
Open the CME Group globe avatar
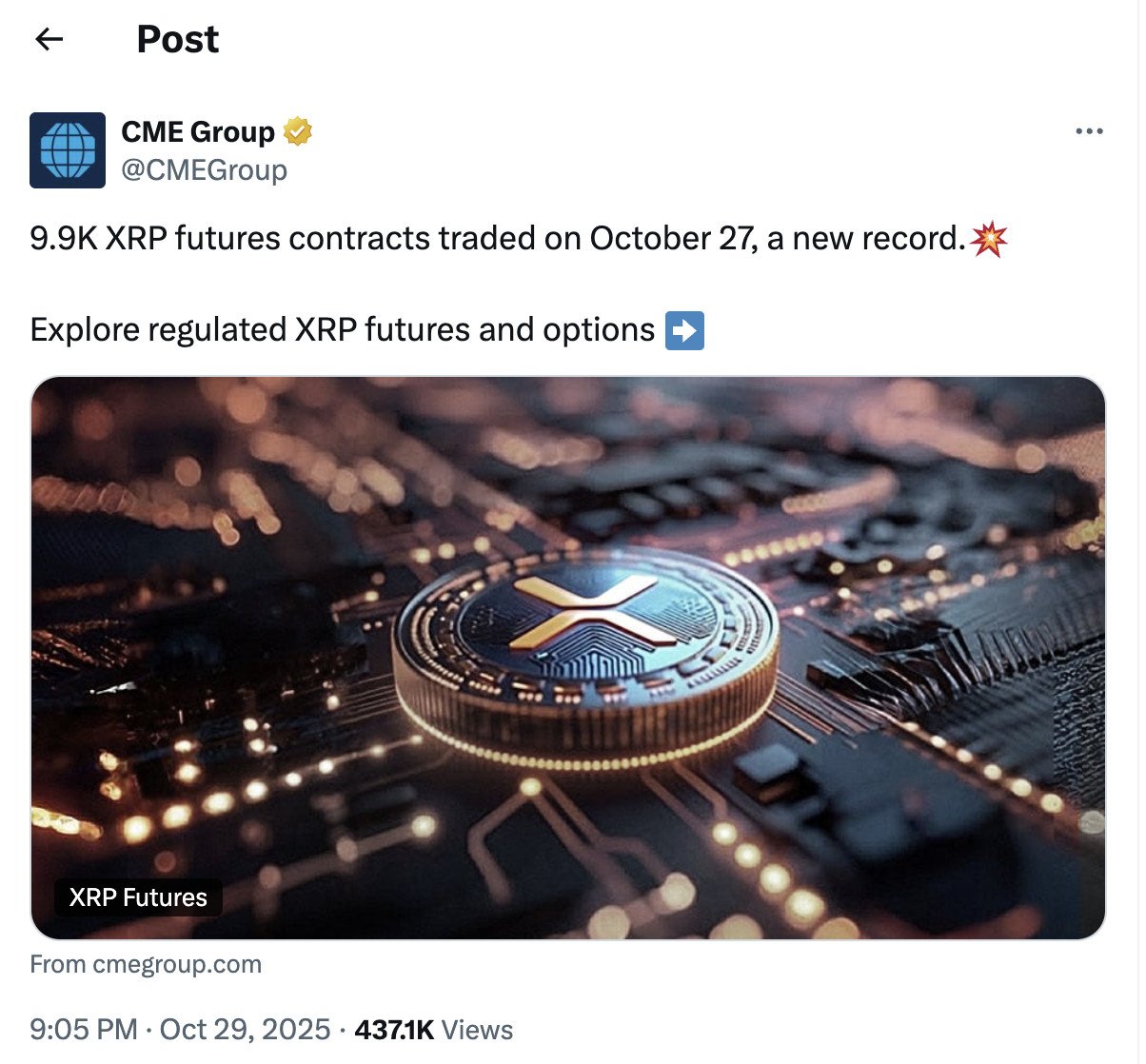point(68,150)
